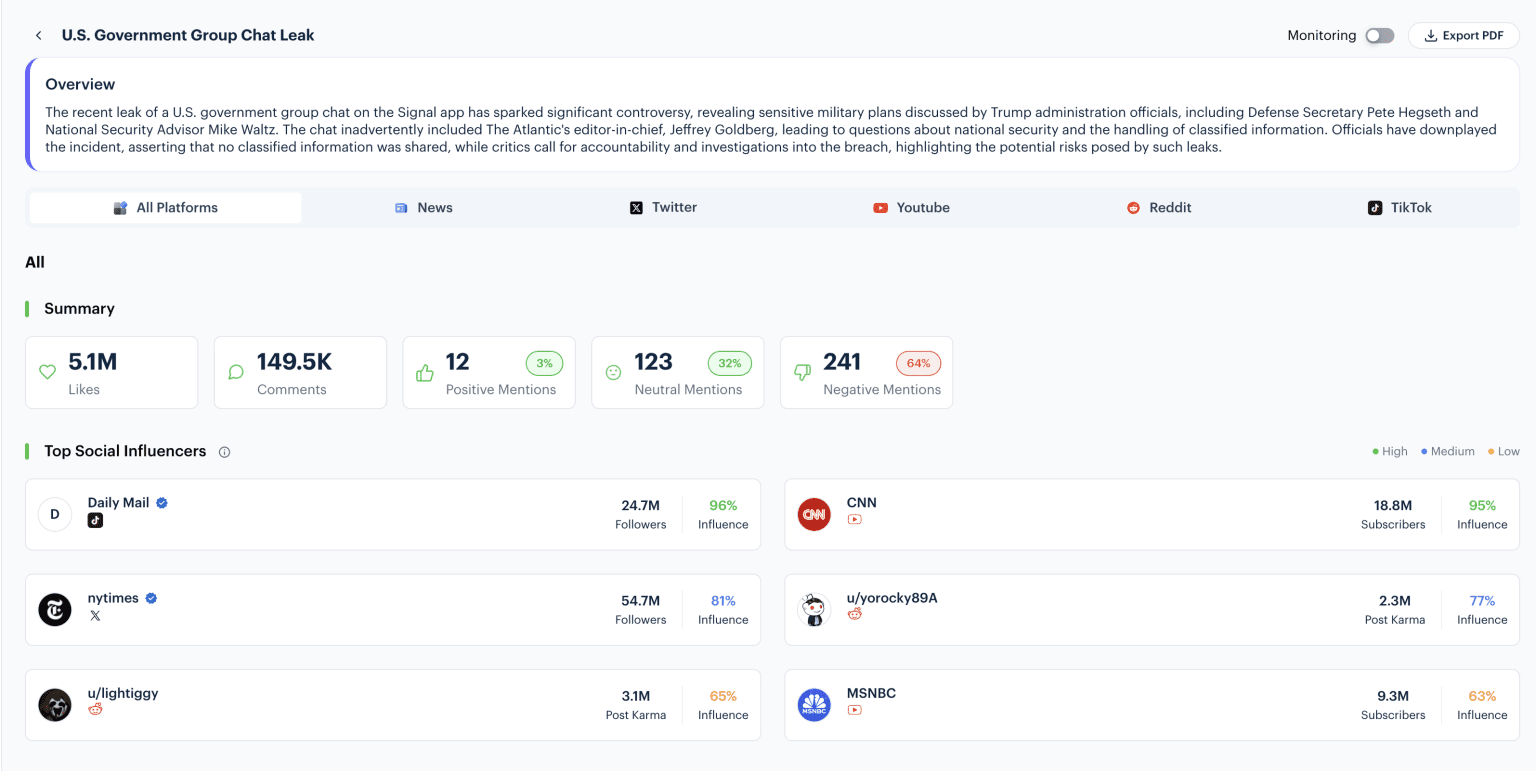Click the 64% Negative Mentions badge
The width and height of the screenshot is (1536, 771).
click(918, 363)
